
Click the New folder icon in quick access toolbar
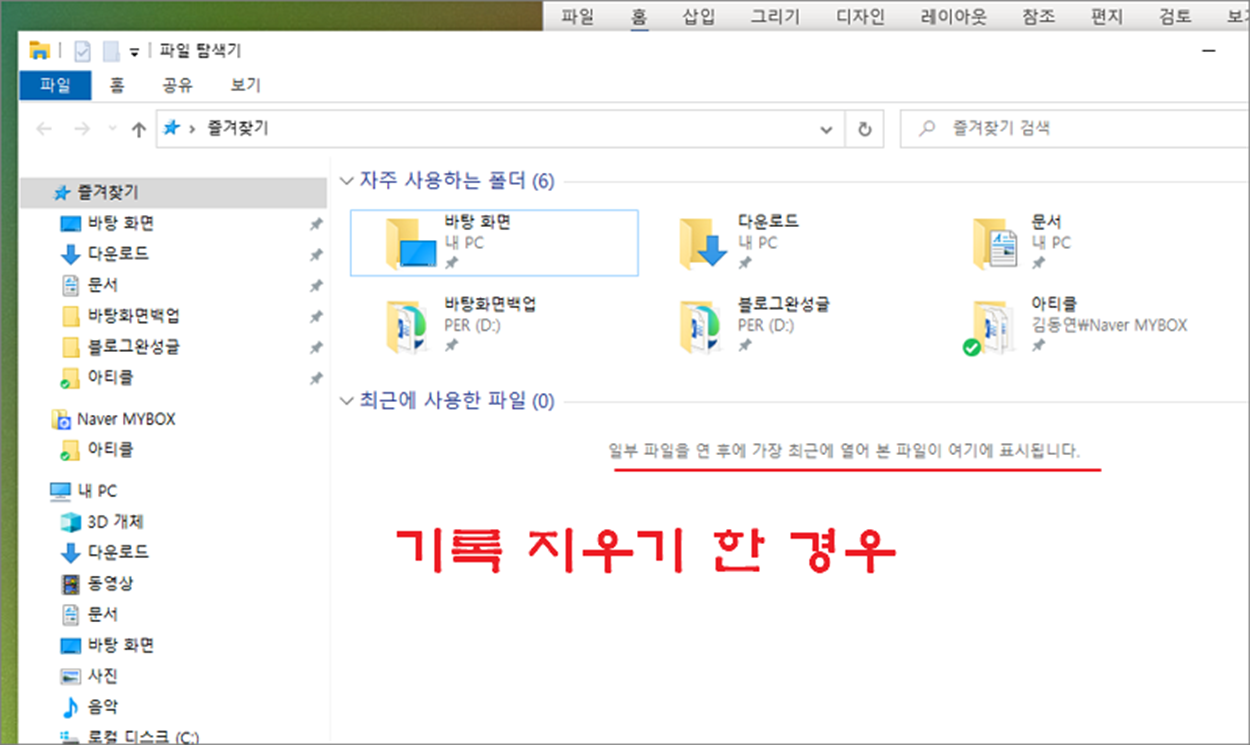coord(110,50)
